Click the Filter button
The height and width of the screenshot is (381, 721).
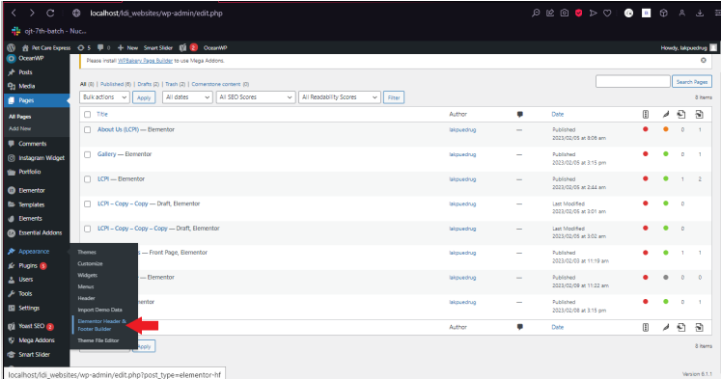[394, 97]
